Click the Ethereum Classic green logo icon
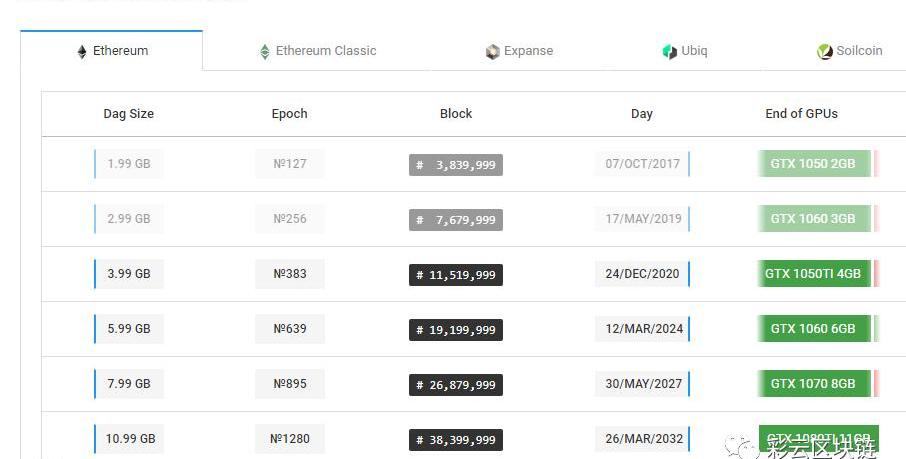 265,51
